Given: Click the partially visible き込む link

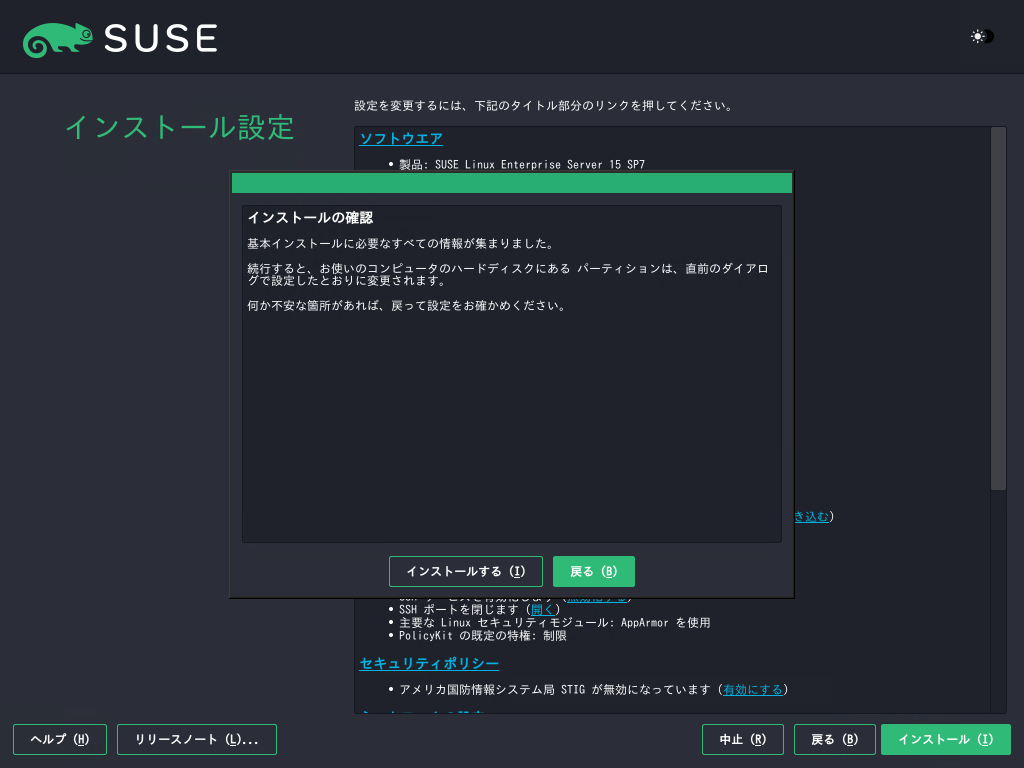Looking at the screenshot, I should [811, 516].
